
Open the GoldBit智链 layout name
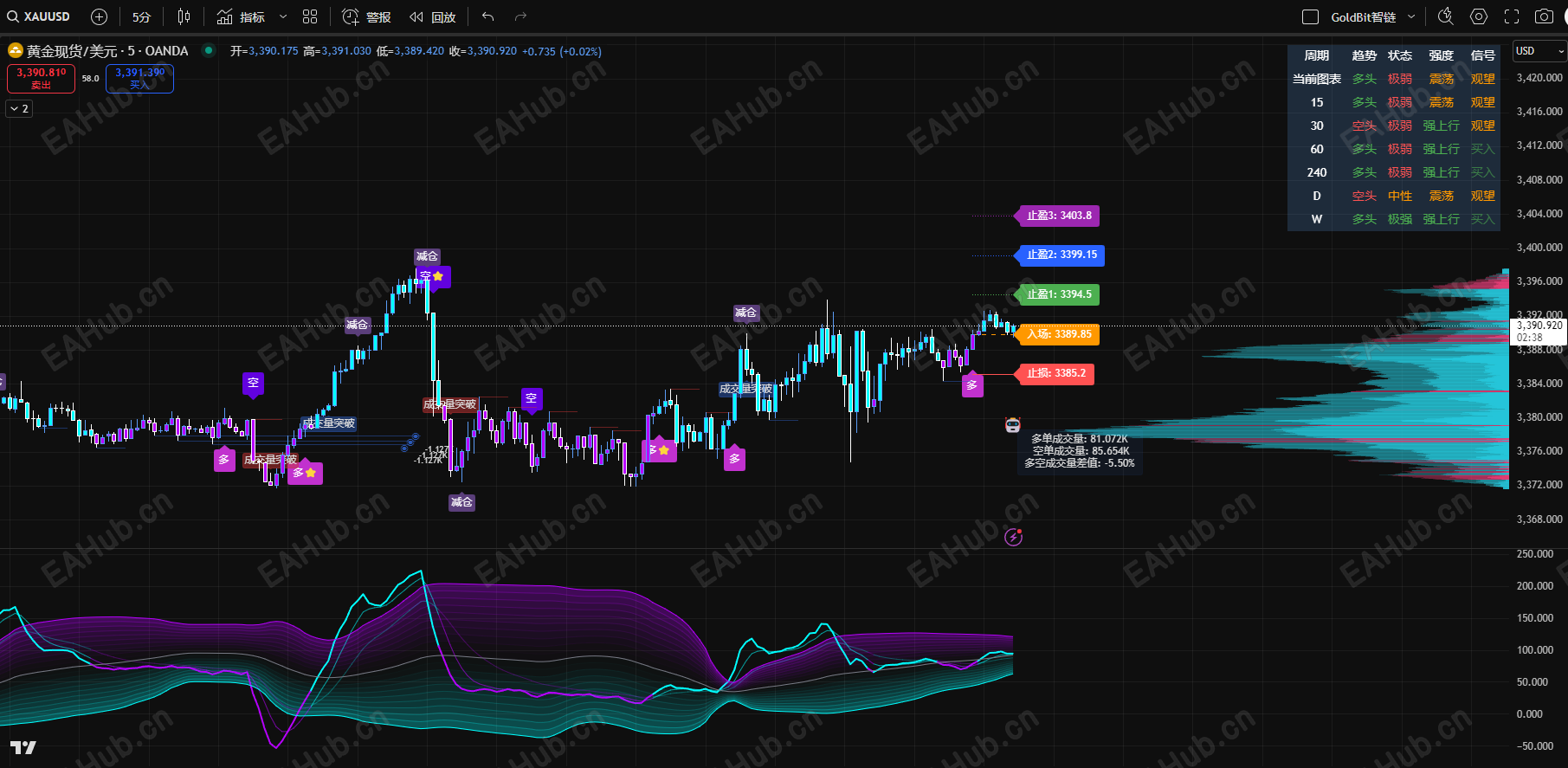point(1363,16)
